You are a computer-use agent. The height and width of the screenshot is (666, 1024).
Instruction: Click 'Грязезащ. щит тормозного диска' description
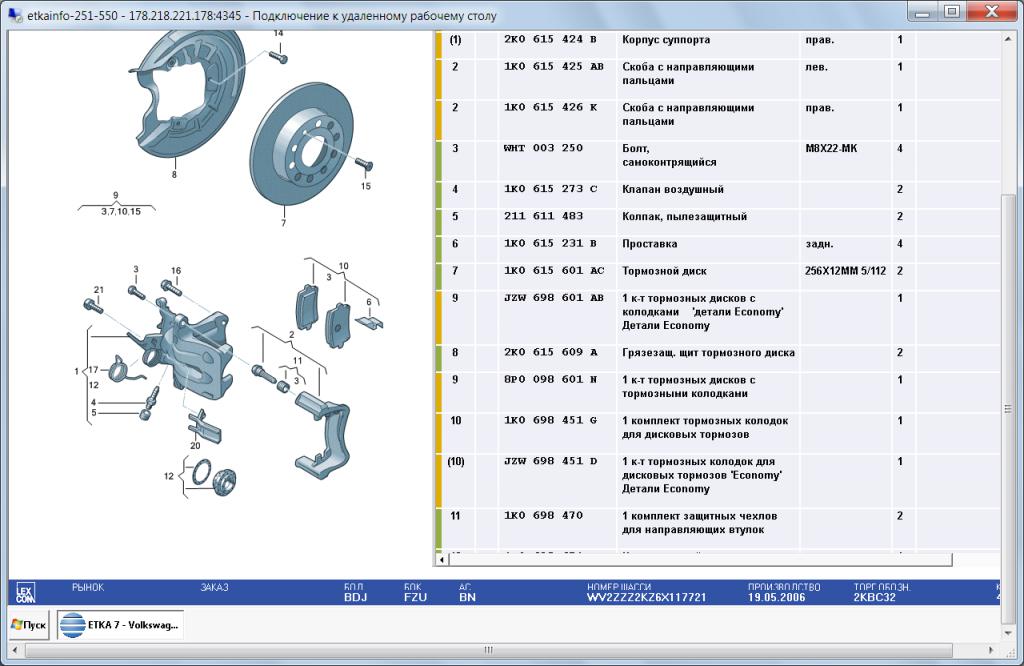pyautogui.click(x=708, y=353)
